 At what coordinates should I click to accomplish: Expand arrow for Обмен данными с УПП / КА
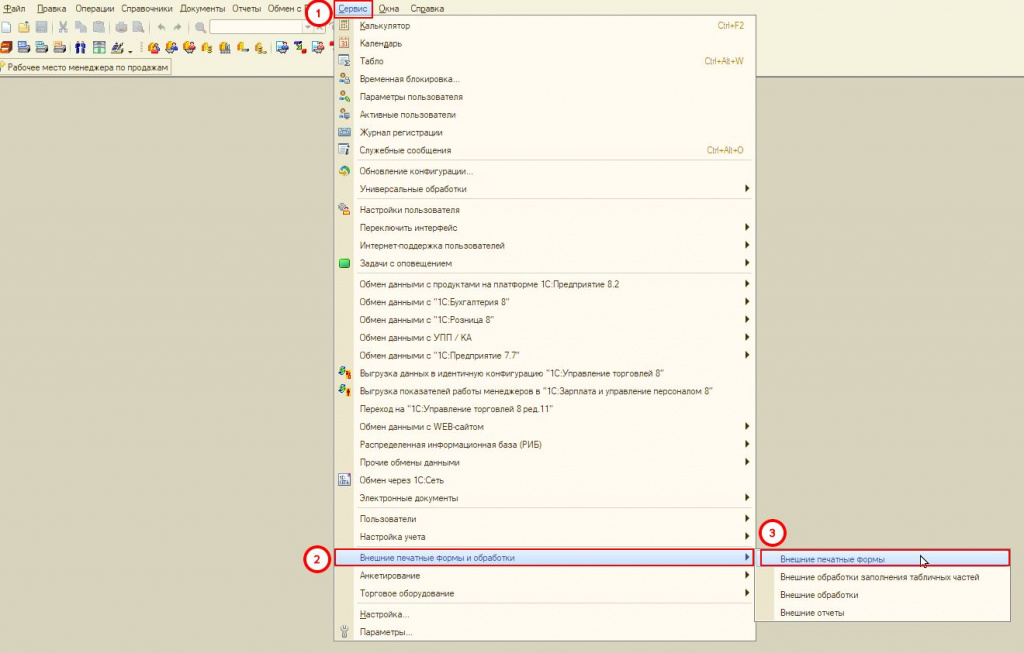pos(747,337)
